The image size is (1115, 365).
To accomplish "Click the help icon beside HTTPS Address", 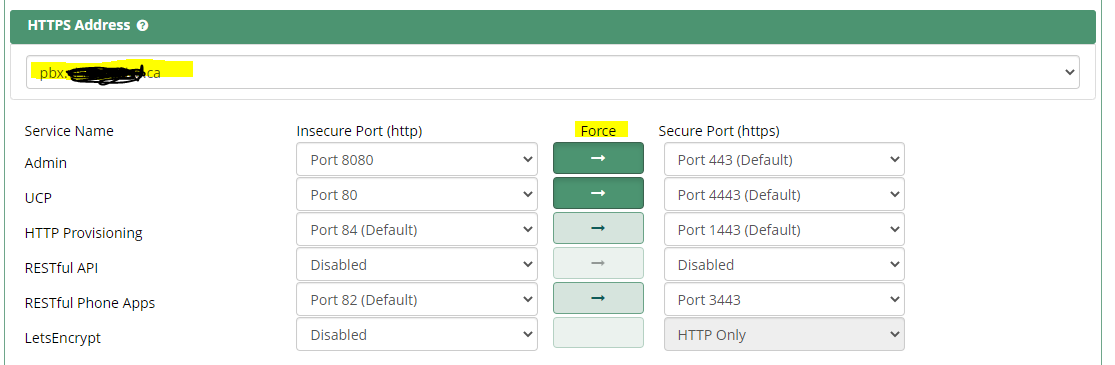I will 143,26.
